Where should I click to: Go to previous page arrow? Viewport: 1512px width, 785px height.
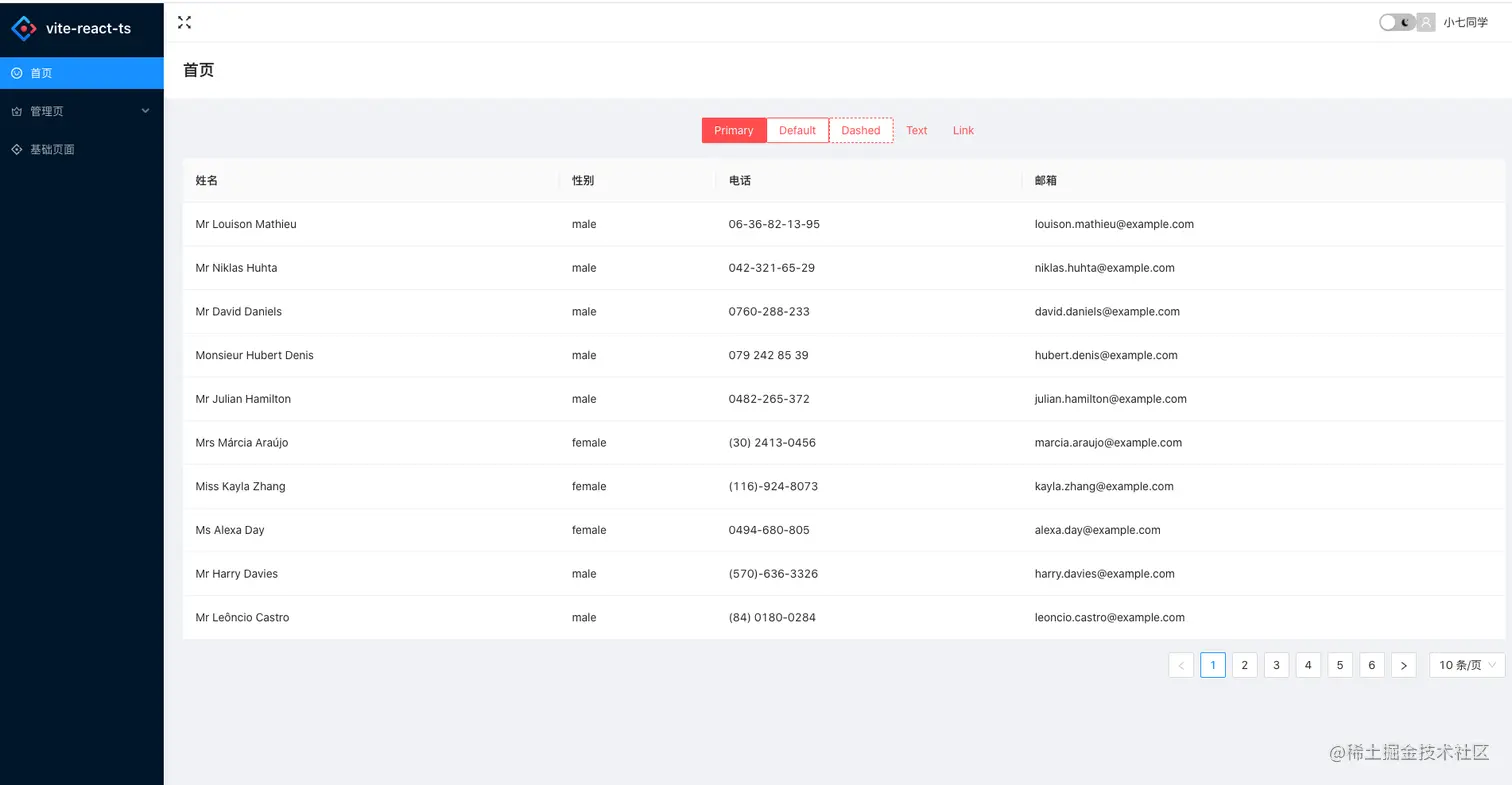click(x=1181, y=665)
